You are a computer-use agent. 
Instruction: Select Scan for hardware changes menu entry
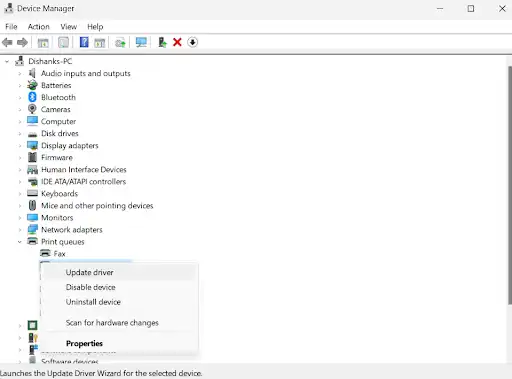click(x=119, y=323)
